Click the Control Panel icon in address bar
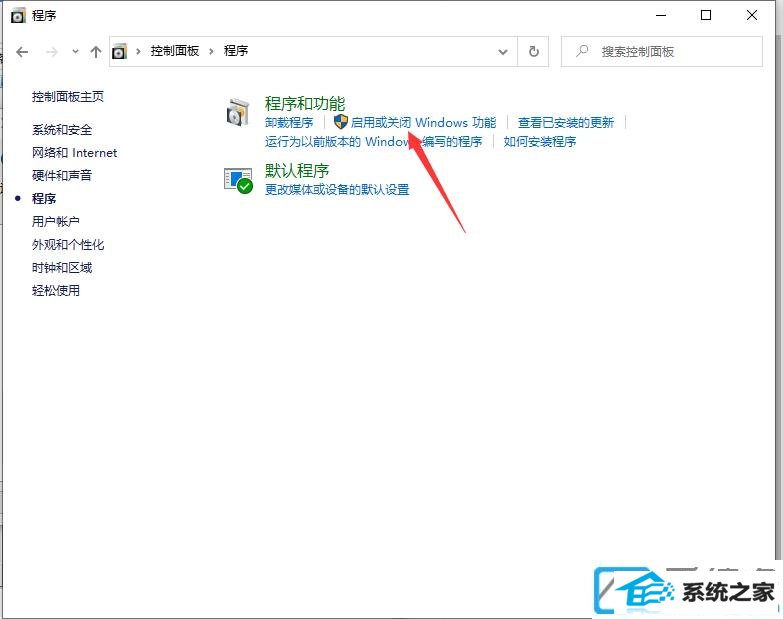Viewport: 783px width, 619px height. pos(119,51)
